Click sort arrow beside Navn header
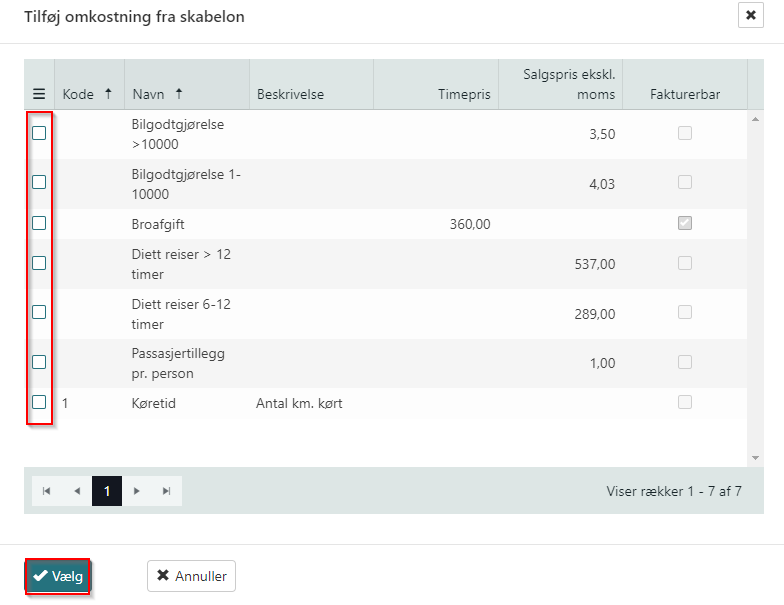This screenshot has height=605, width=784. coord(179,94)
